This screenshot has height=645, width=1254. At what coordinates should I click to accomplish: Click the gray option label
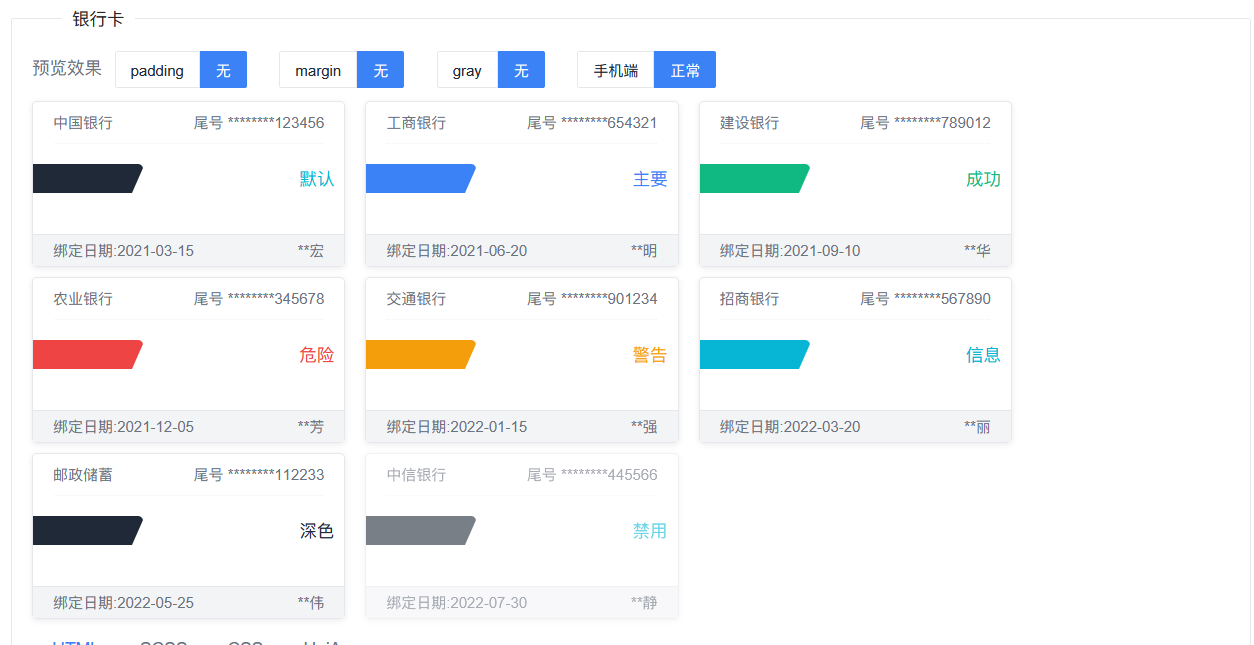click(467, 70)
